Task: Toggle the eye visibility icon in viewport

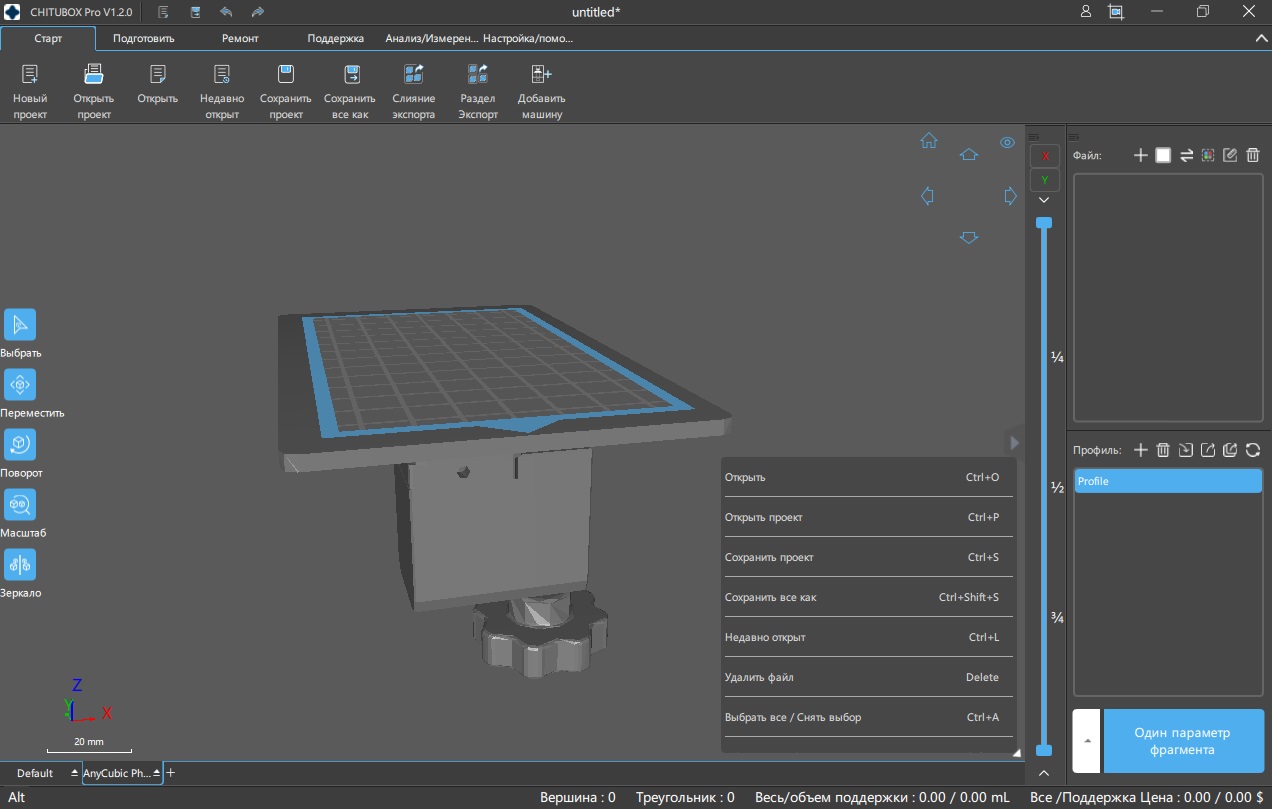Action: [1007, 142]
